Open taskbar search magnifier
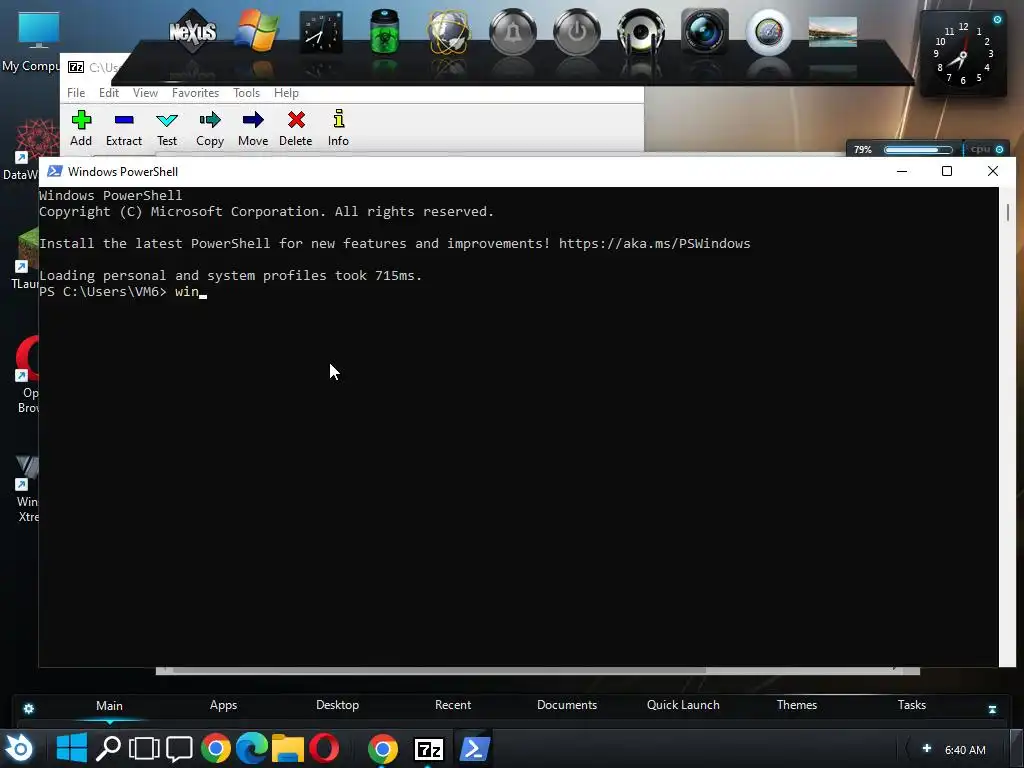Screen dimensions: 1024x768 (108, 748)
